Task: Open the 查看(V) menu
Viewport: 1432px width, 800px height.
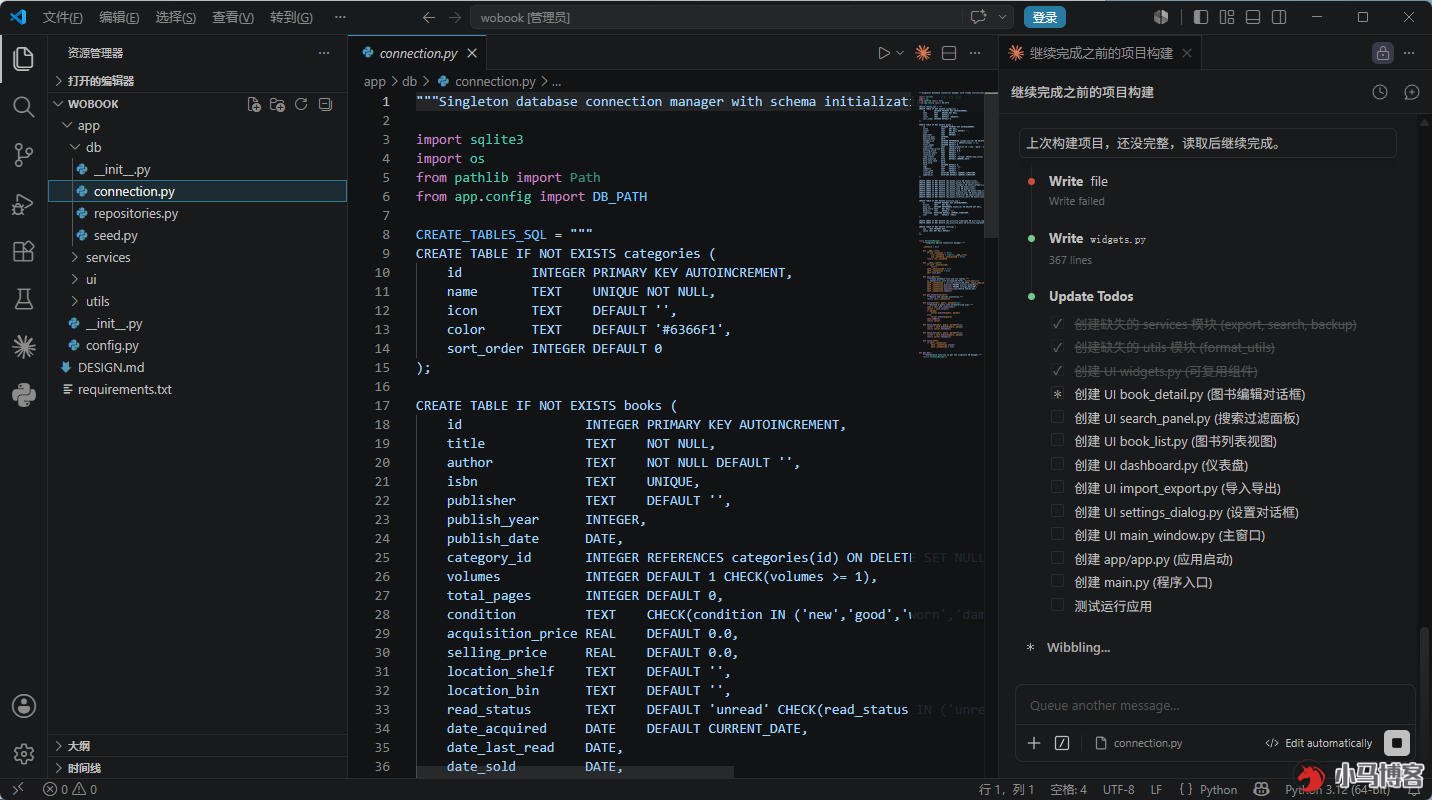Action: [x=233, y=17]
